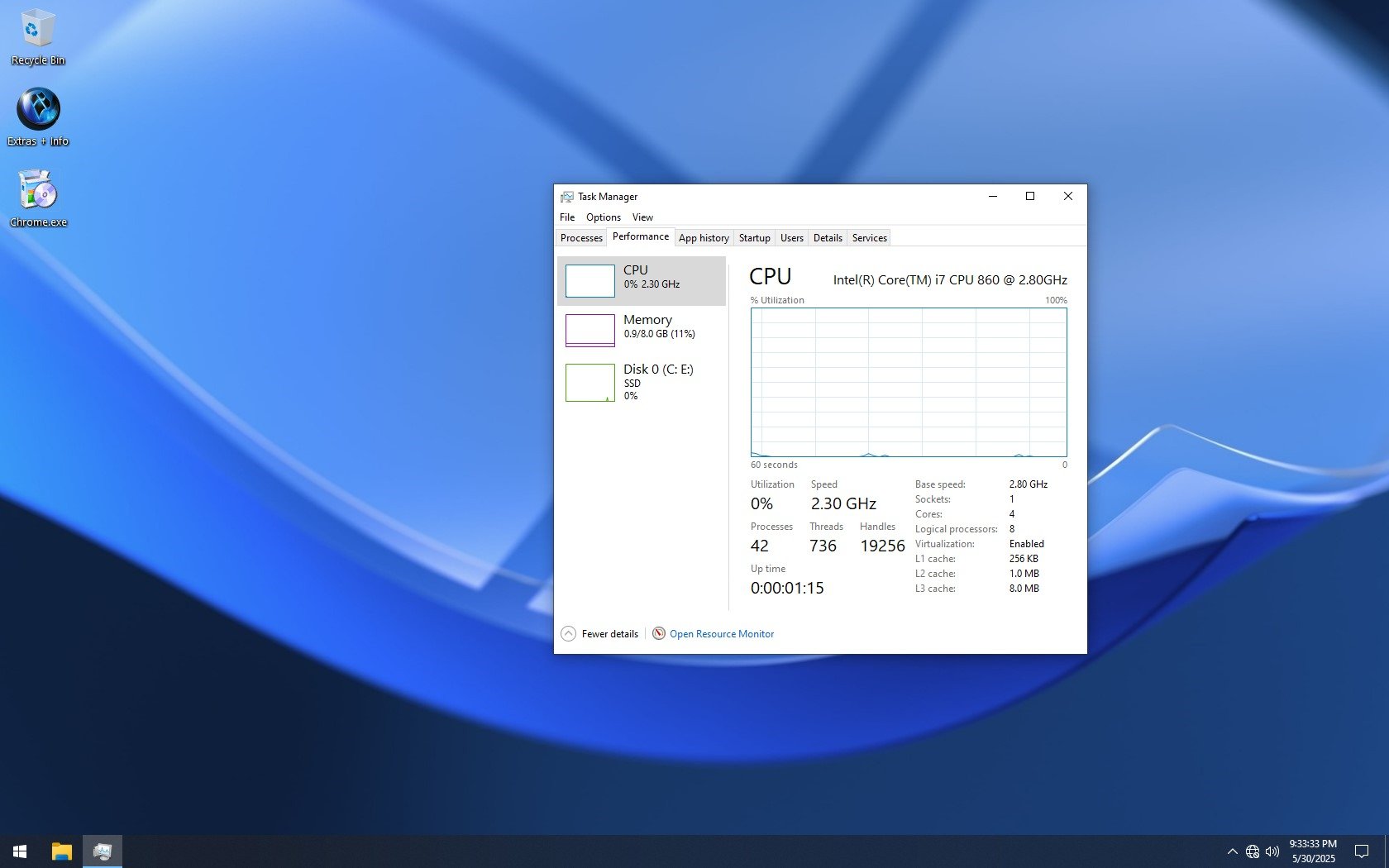Switch to the Startup tab
The height and width of the screenshot is (868, 1389).
pyautogui.click(x=754, y=238)
